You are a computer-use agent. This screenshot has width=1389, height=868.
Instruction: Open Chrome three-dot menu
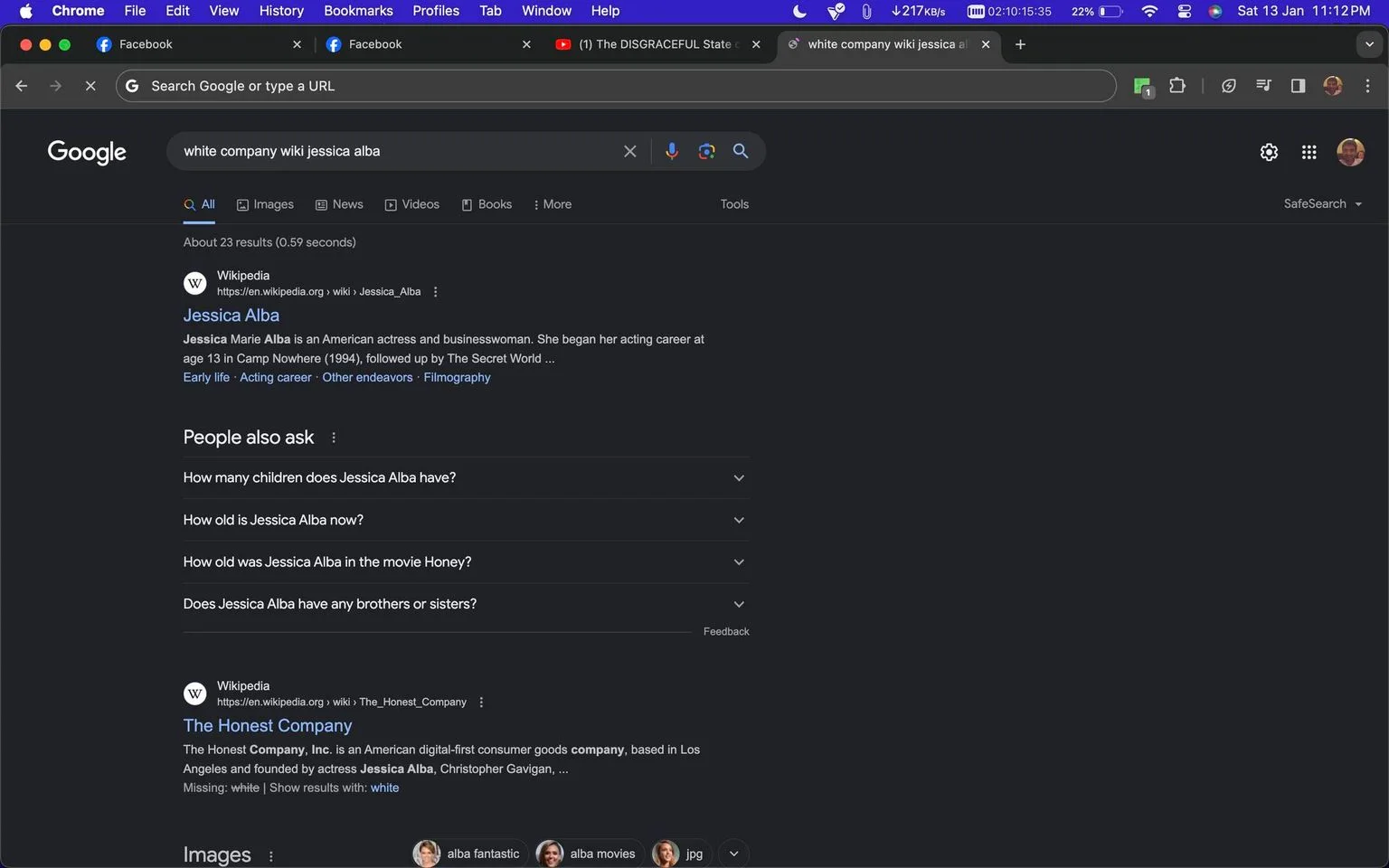coord(1367,86)
